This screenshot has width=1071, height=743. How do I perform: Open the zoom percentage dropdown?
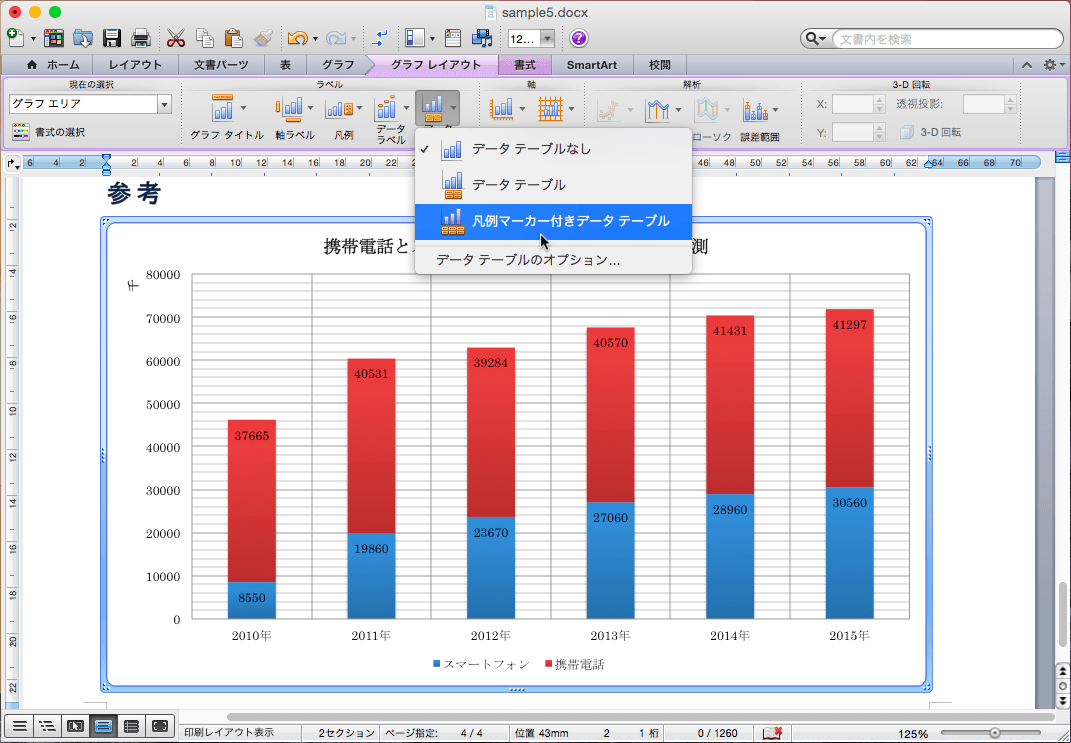(x=546, y=39)
